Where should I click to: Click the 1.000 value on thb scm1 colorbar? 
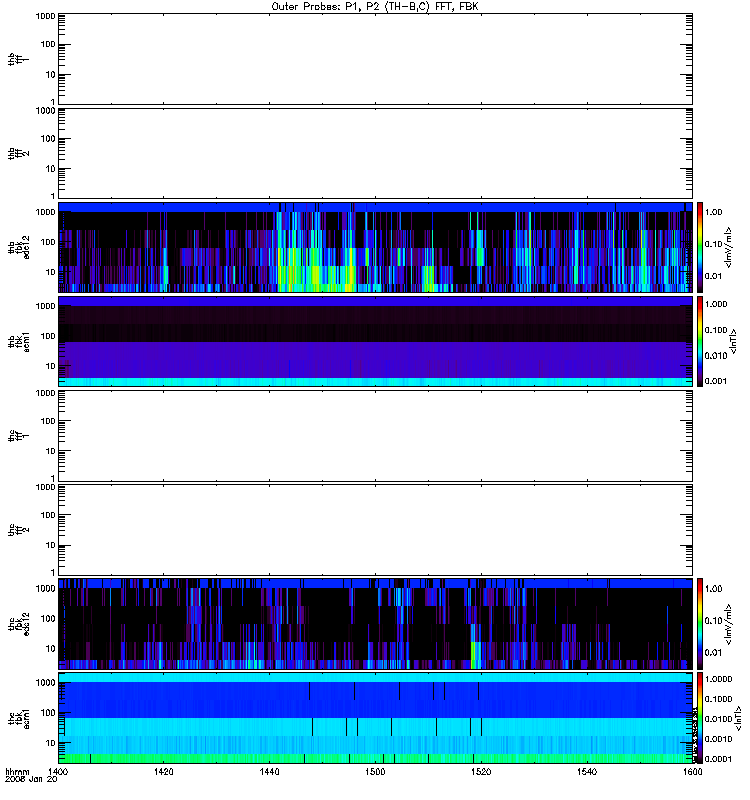click(716, 304)
